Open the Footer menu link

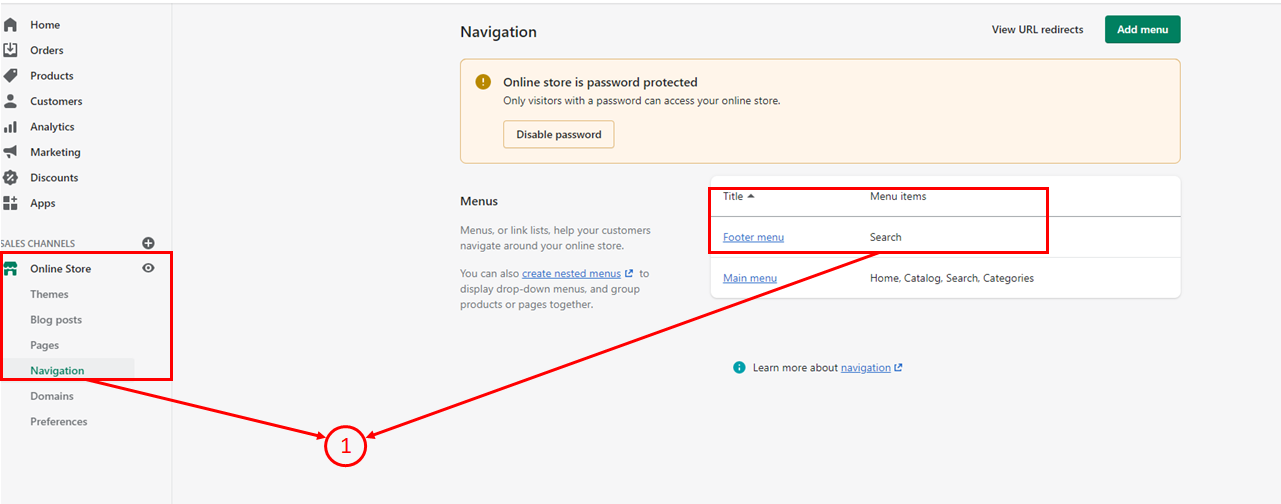[x=753, y=237]
